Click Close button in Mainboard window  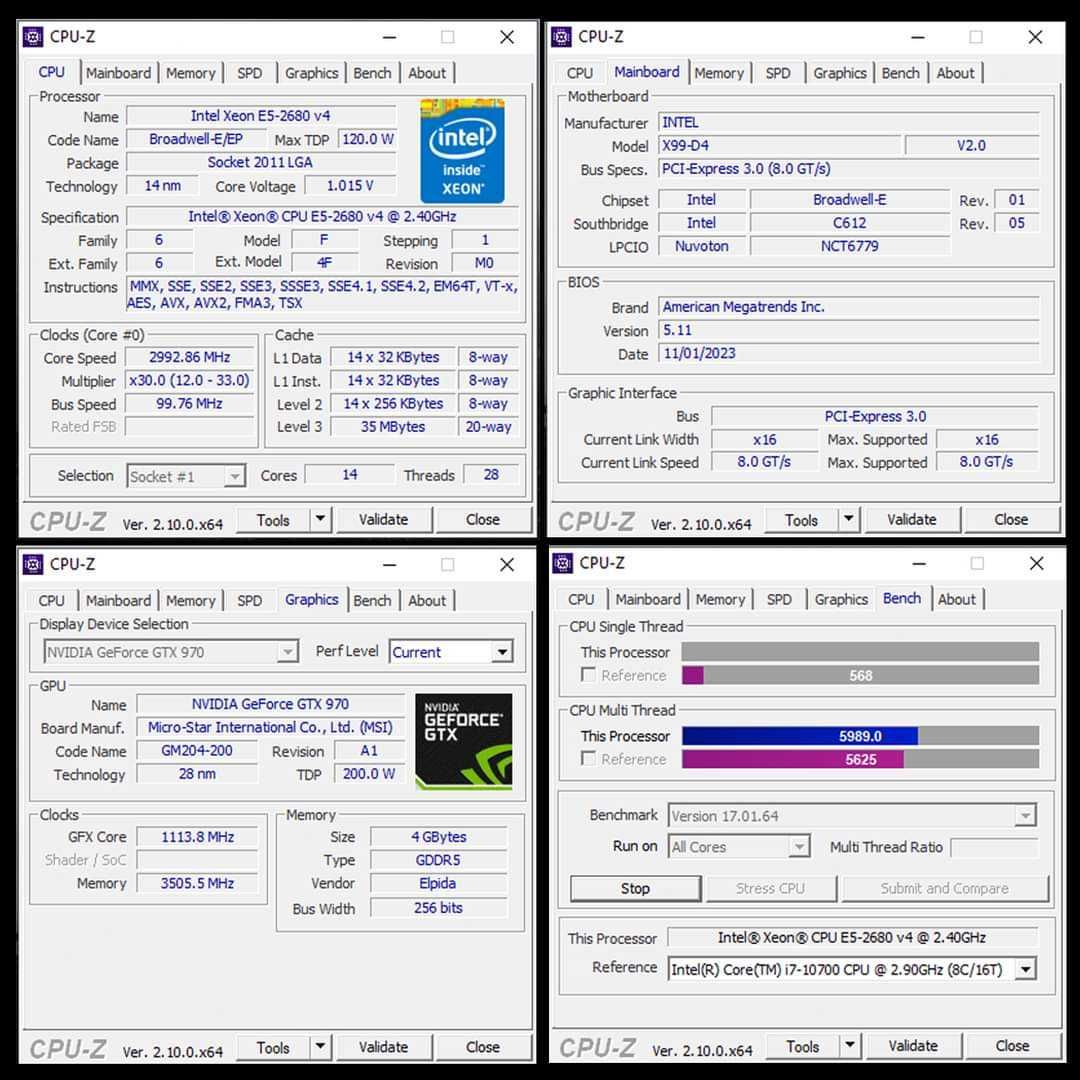coord(1011,519)
